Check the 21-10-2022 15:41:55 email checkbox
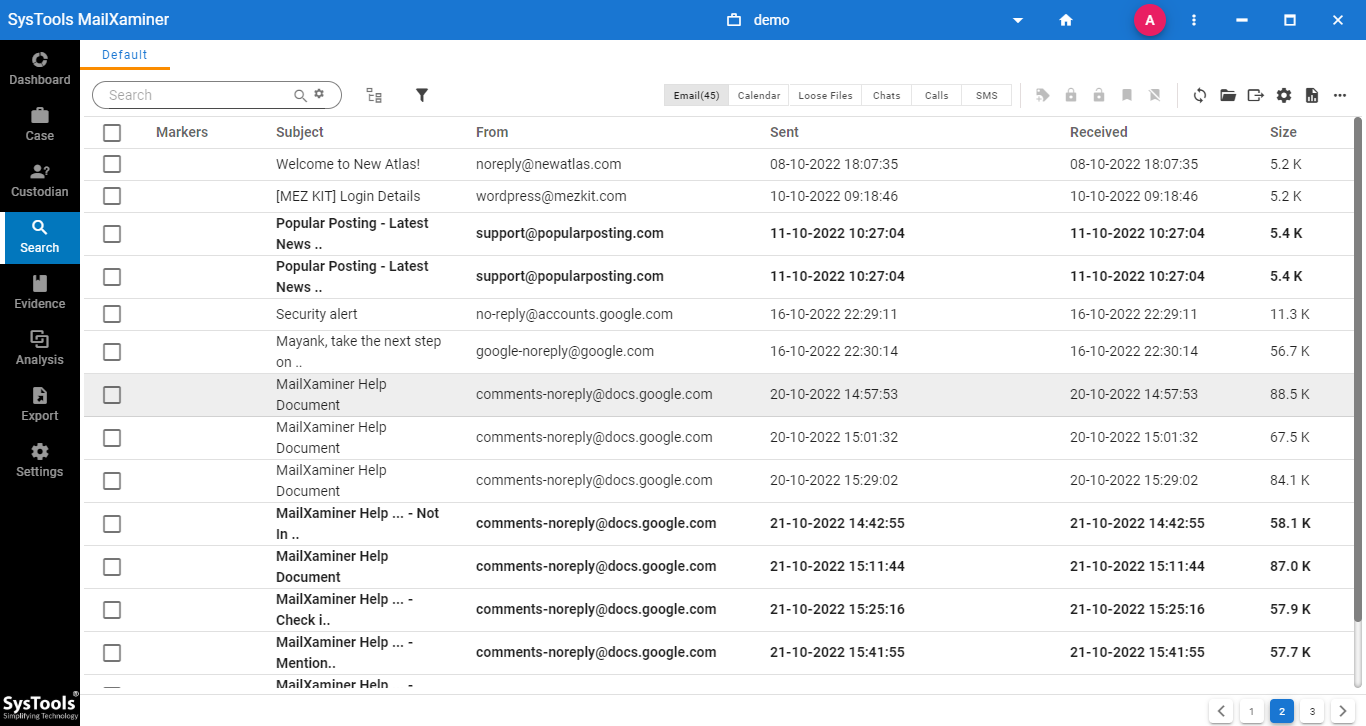Screen dimensions: 1366x726 tap(112, 653)
